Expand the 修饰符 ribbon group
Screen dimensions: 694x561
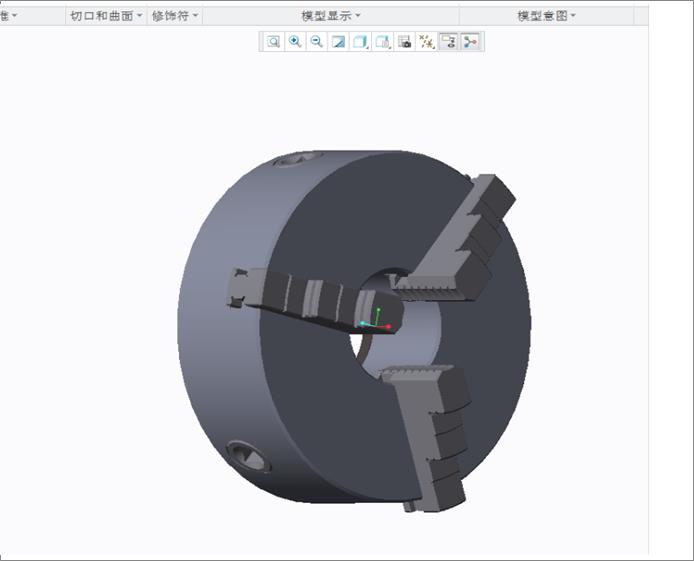pyautogui.click(x=175, y=16)
